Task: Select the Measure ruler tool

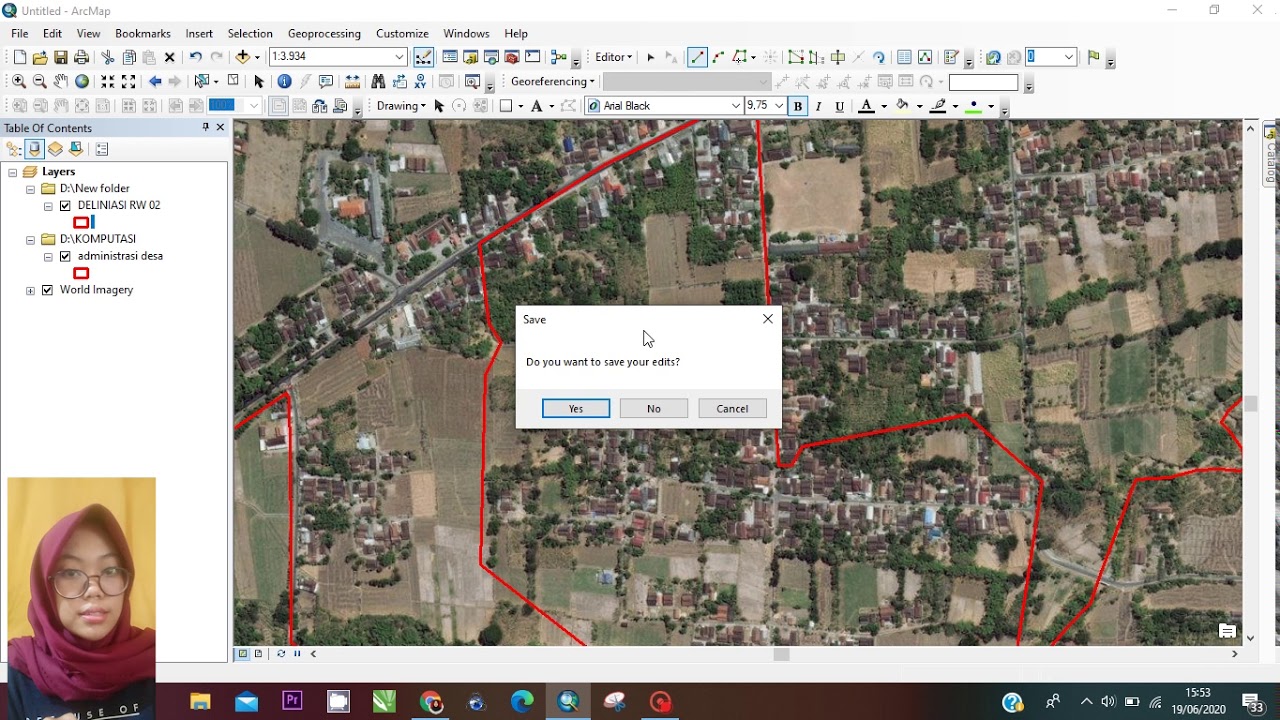Action: pyautogui.click(x=352, y=82)
